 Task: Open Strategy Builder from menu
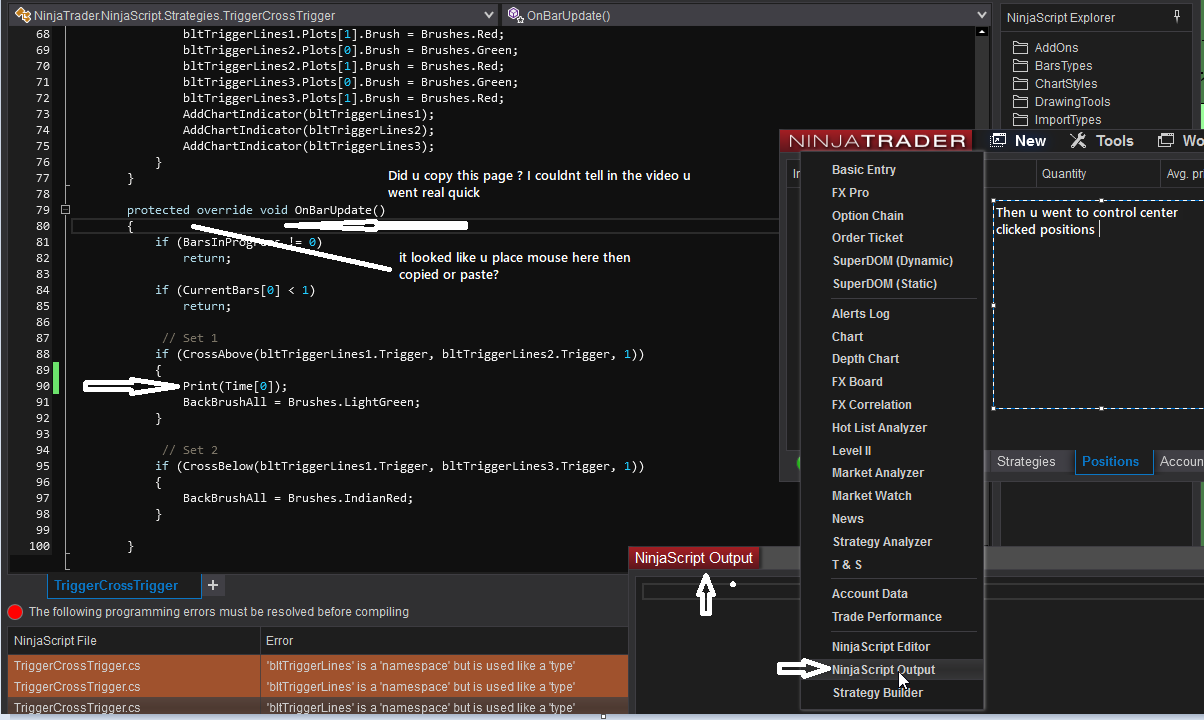[x=878, y=693]
